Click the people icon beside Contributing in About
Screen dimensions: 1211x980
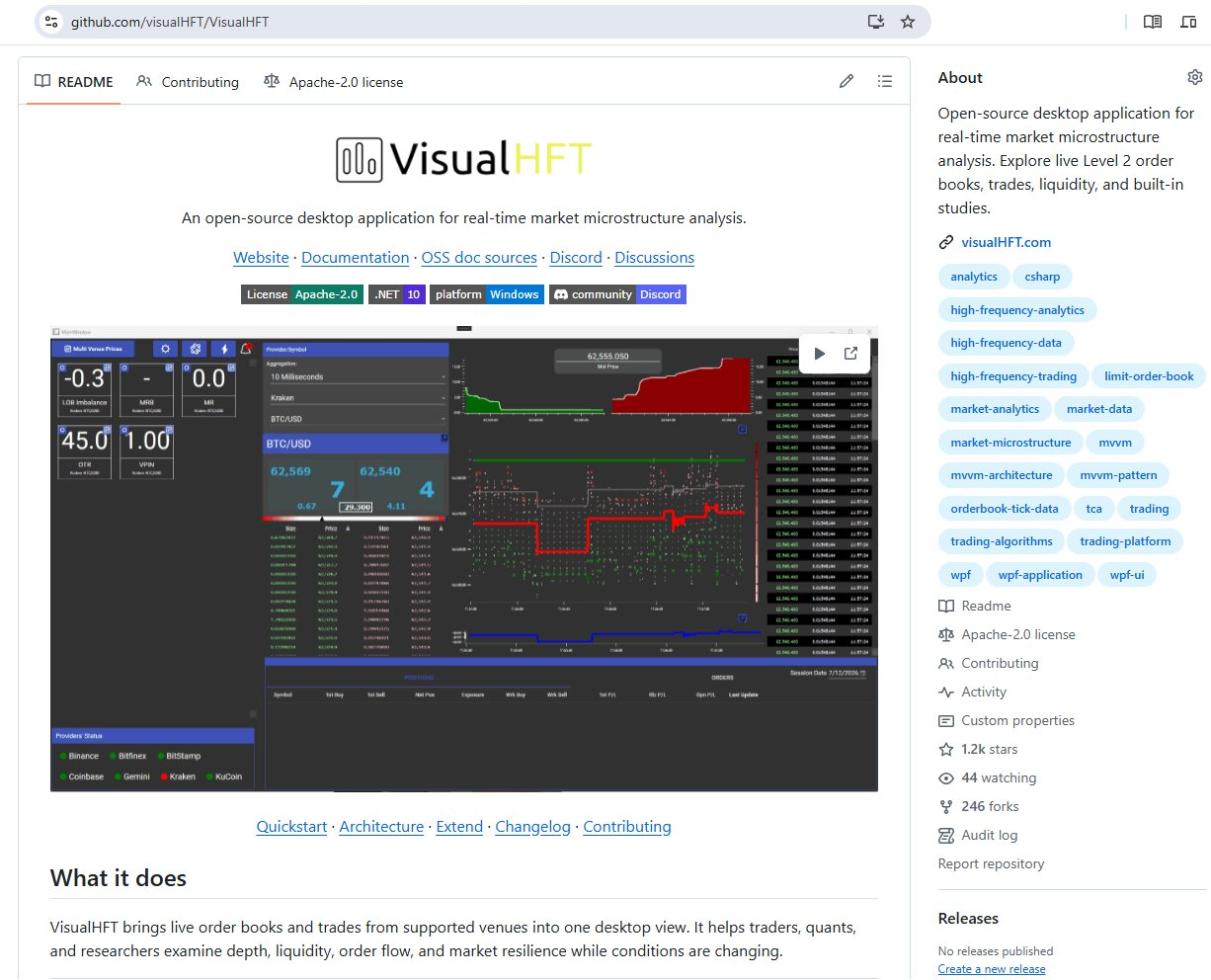946,663
